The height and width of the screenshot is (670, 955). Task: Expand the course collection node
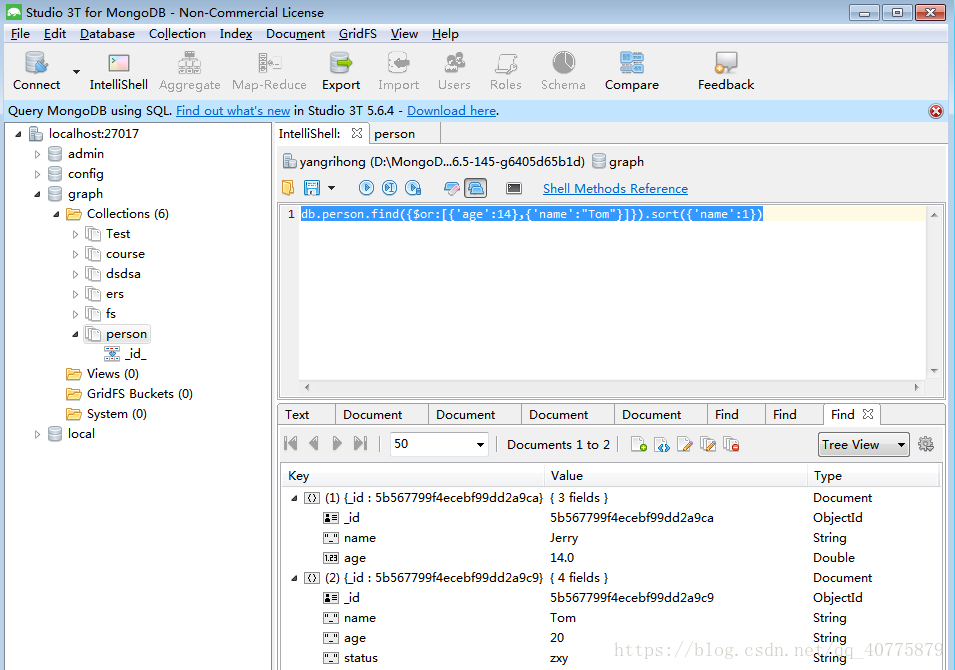pos(76,254)
